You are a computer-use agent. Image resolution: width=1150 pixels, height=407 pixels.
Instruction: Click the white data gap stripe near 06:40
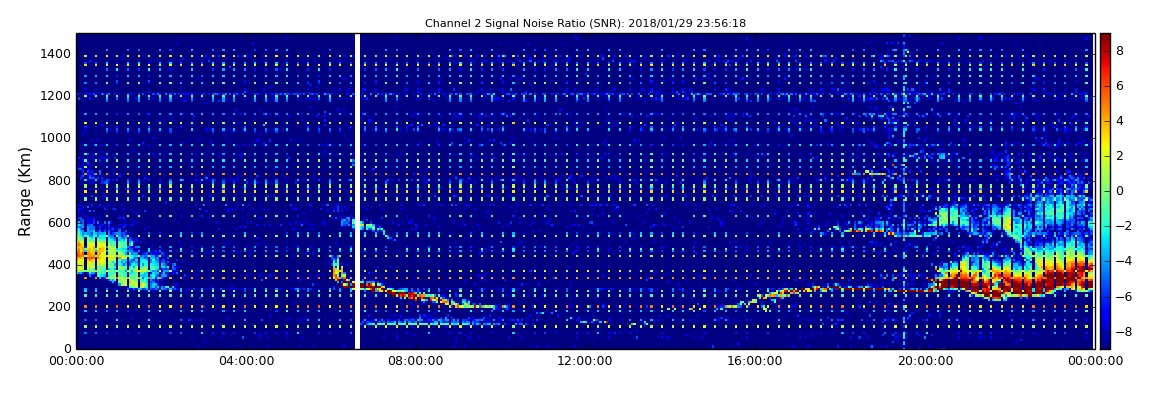(357, 191)
